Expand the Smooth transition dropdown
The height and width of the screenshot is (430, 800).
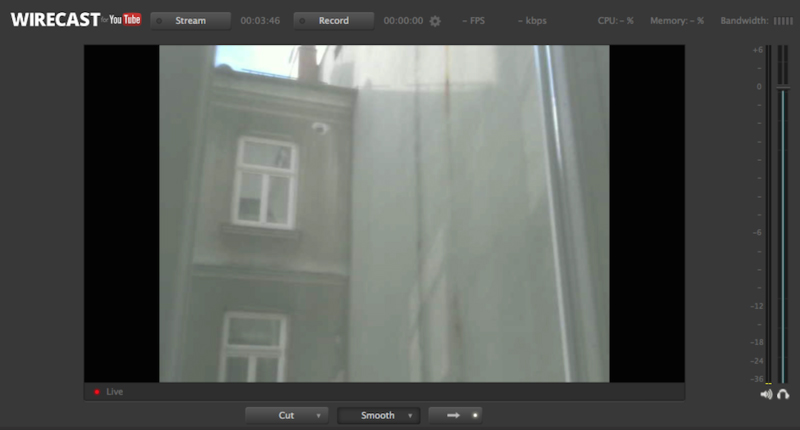pos(378,415)
